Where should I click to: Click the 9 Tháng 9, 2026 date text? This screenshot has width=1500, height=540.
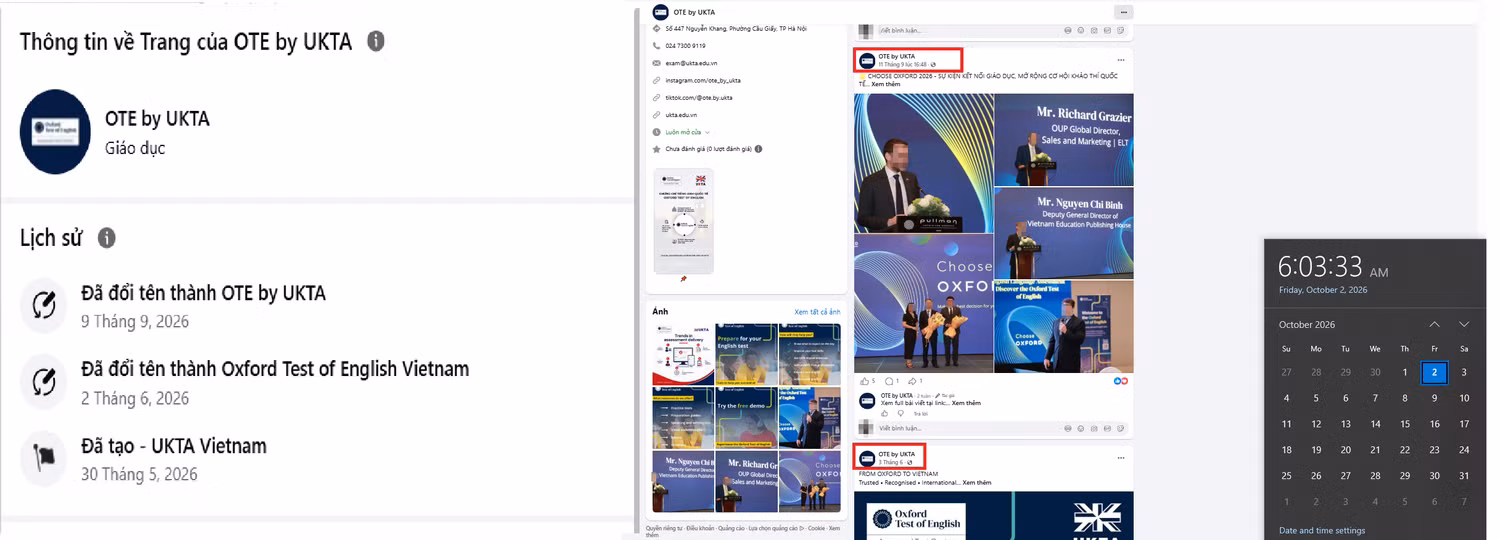click(135, 322)
